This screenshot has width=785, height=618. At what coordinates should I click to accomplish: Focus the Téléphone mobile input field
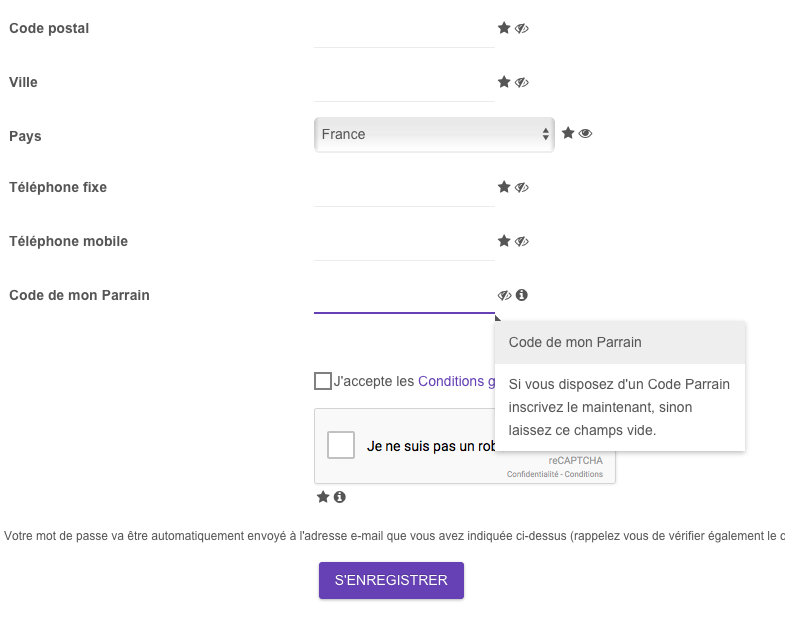[404, 243]
